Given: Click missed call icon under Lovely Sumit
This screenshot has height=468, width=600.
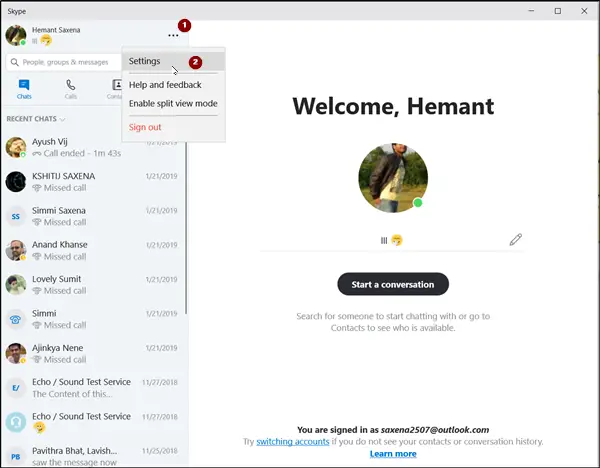Looking at the screenshot, I should pos(37,291).
